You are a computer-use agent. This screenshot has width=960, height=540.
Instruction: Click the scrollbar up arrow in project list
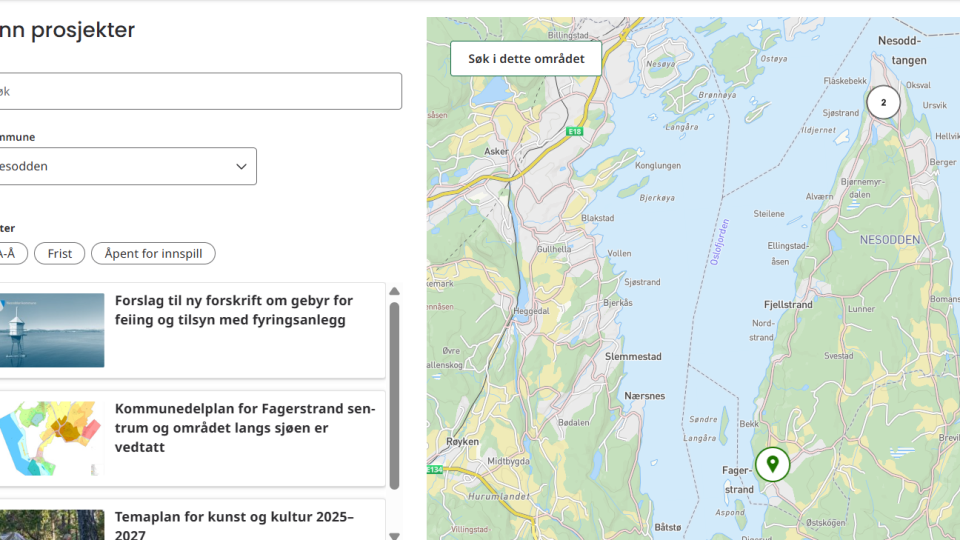coord(394,291)
